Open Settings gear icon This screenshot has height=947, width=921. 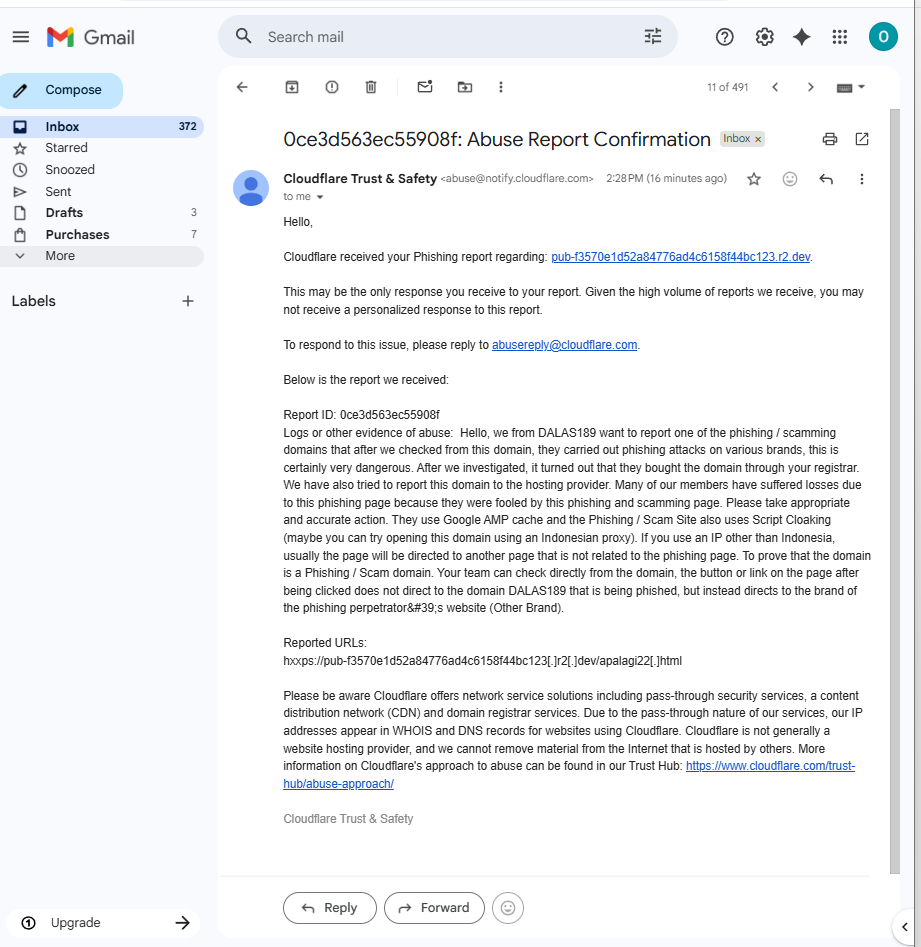coord(764,37)
